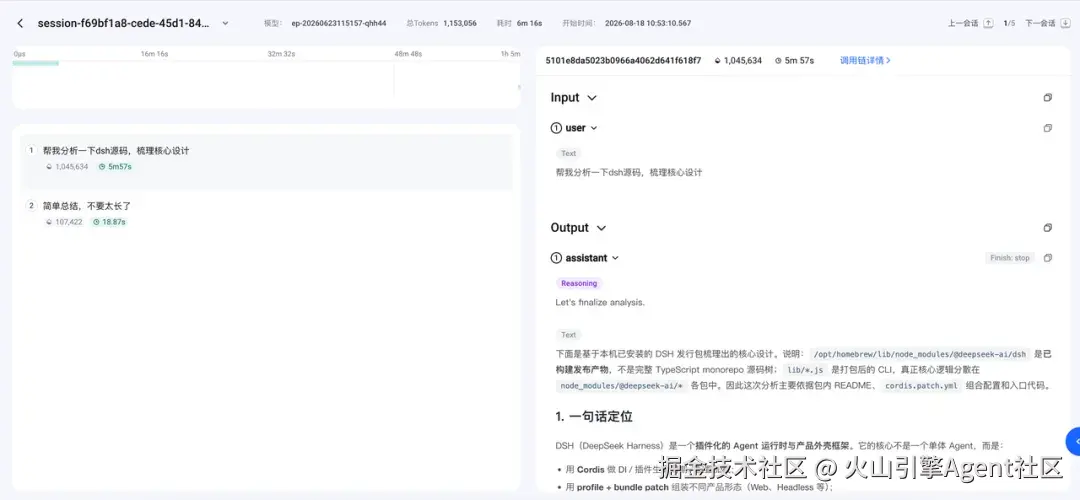Click the blue floating side button
Viewport: 1080px width, 500px height.
[x=1073, y=441]
